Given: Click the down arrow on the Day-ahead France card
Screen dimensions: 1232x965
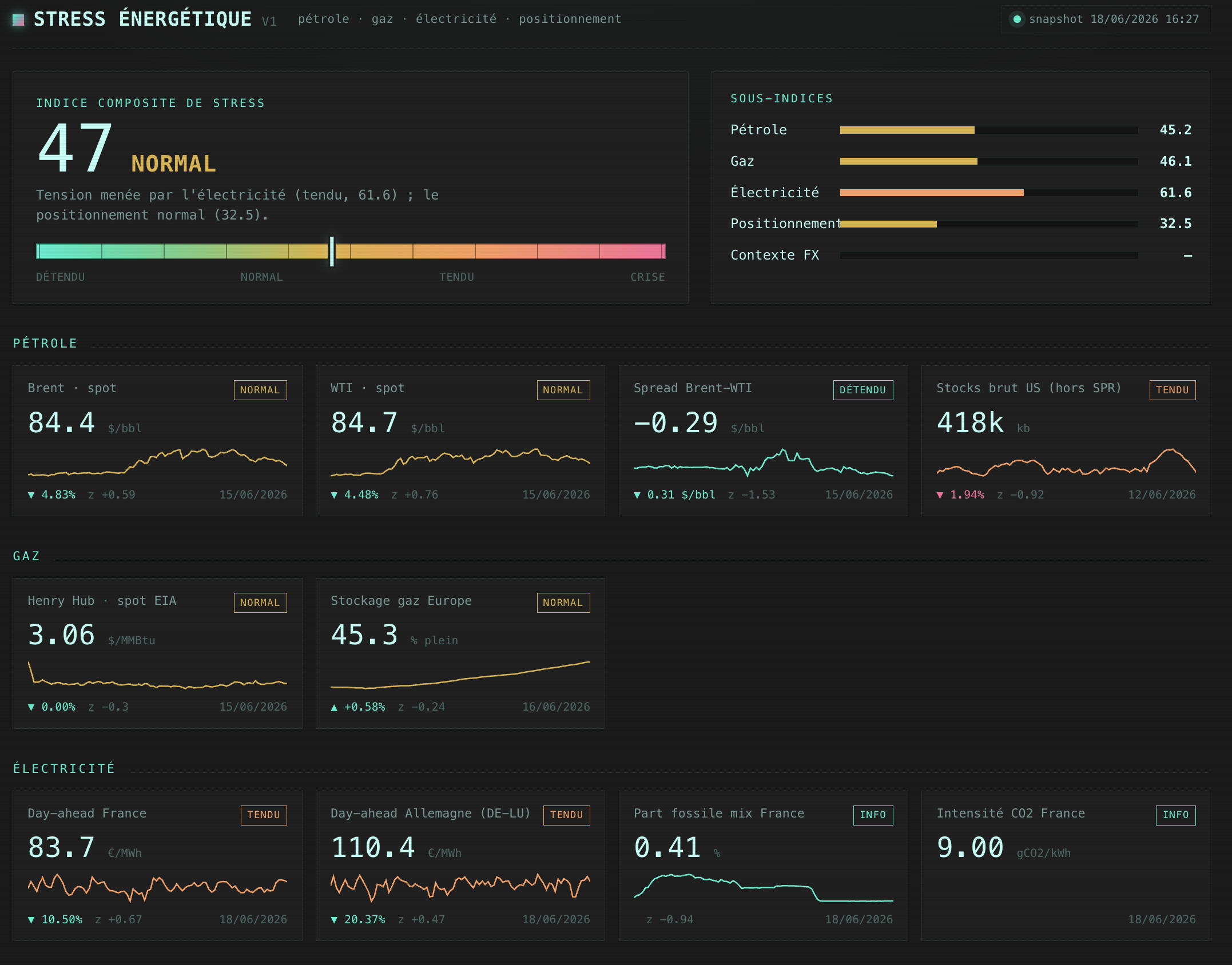Looking at the screenshot, I should 31,920.
